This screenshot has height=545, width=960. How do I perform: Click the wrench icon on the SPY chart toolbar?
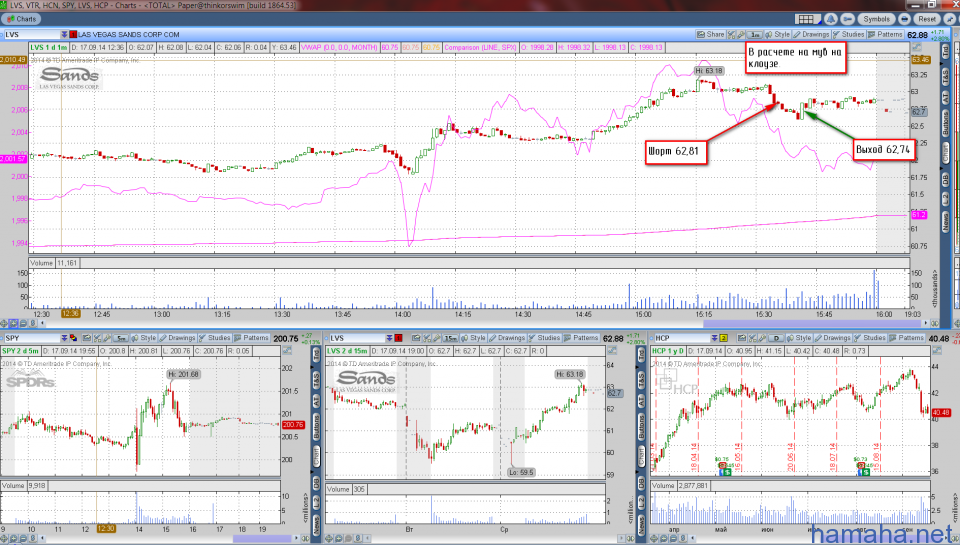click(107, 338)
